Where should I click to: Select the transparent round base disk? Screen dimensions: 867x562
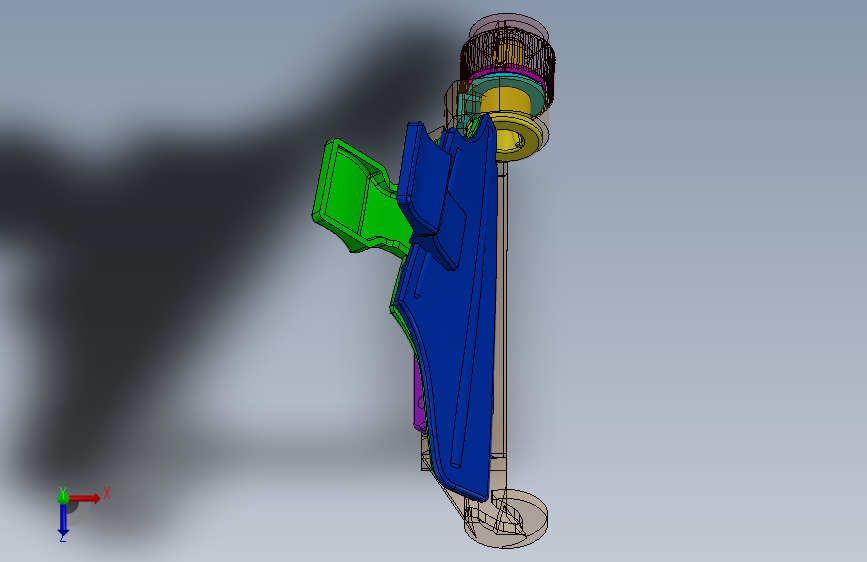(506, 518)
